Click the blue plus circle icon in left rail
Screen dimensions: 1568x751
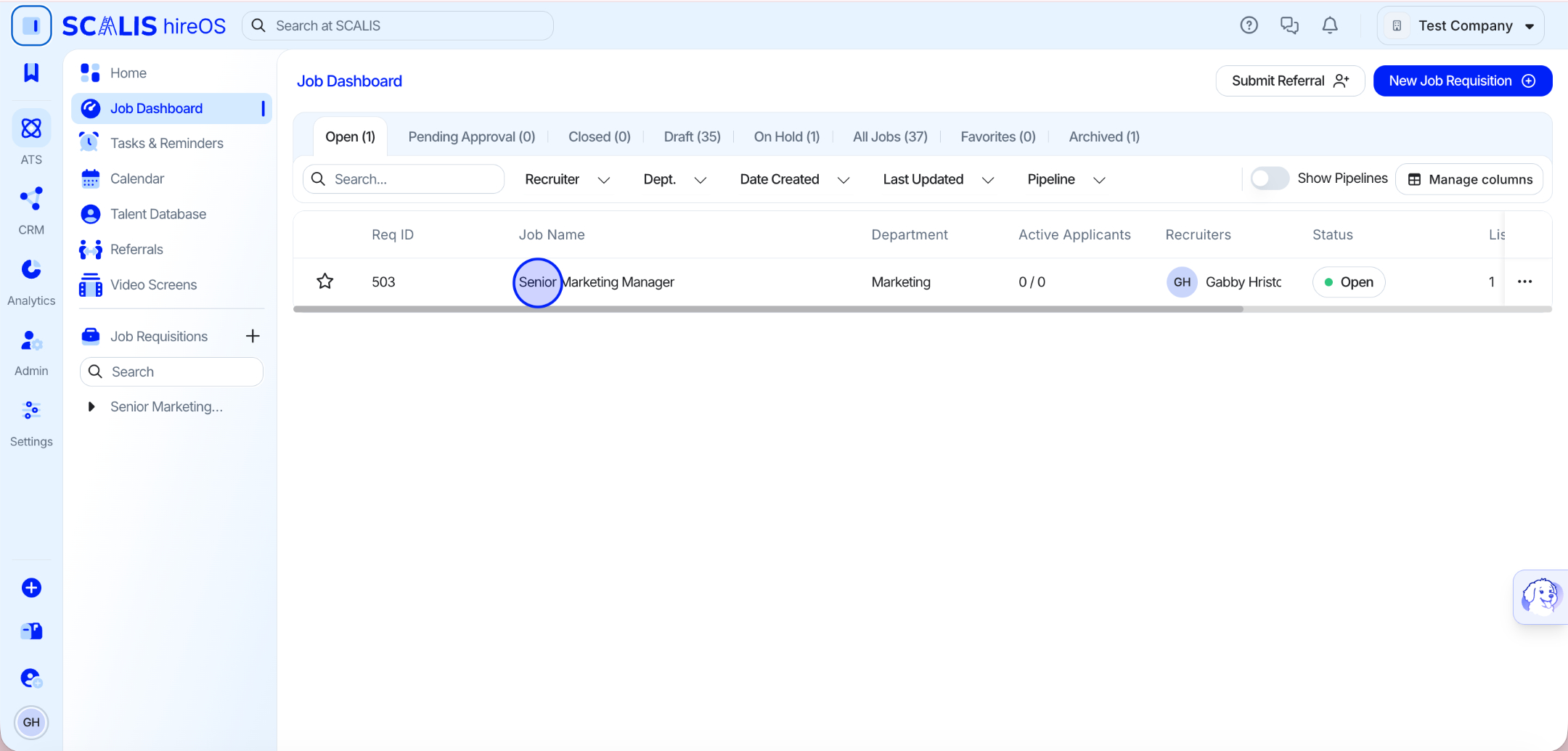31,588
